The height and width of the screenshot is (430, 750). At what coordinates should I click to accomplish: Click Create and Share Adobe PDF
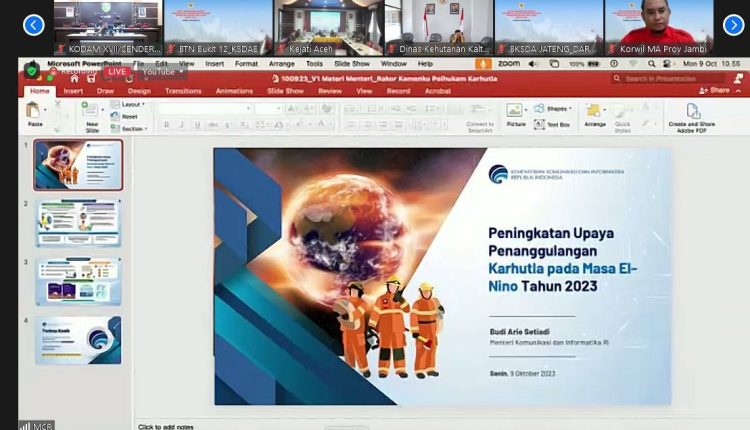692,115
